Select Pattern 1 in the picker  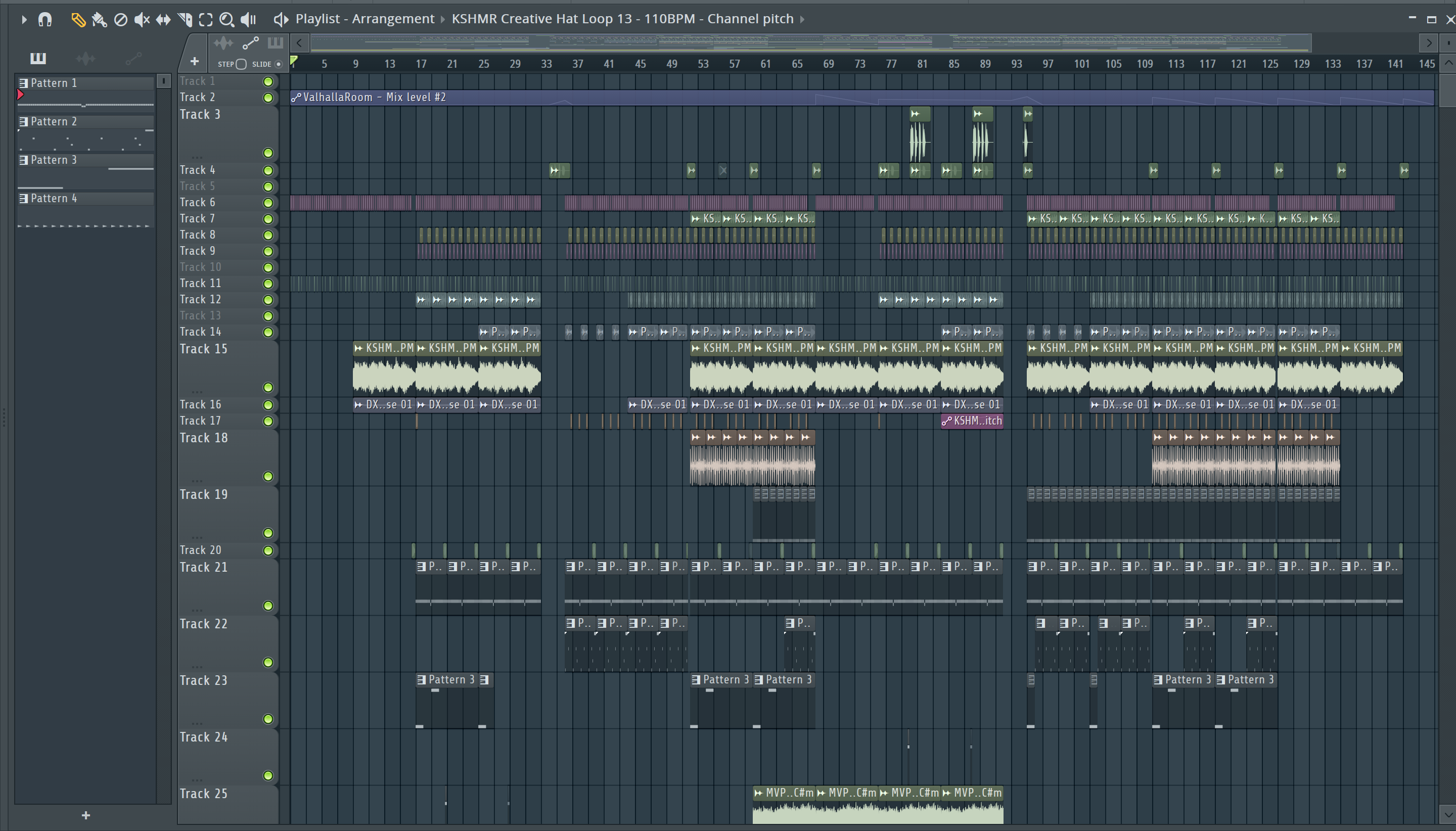[x=85, y=83]
